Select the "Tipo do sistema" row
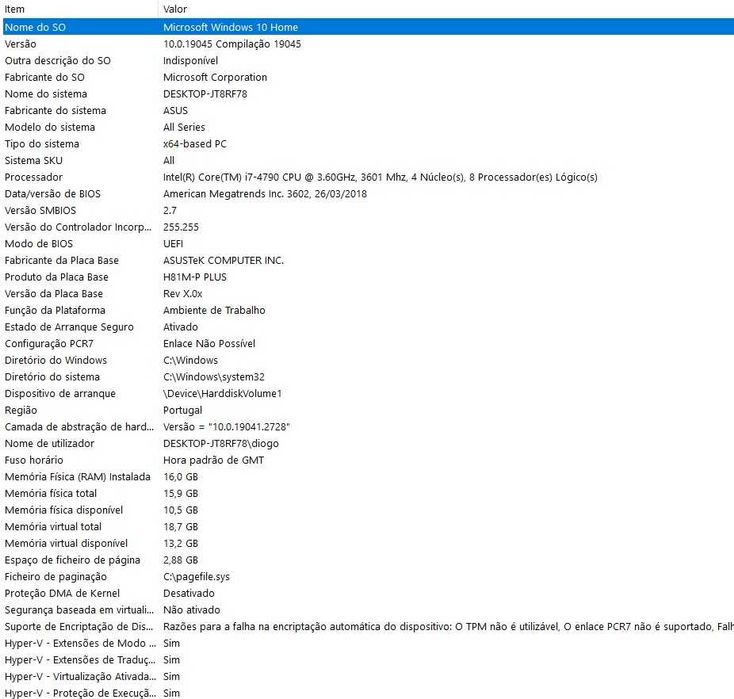 (368, 144)
